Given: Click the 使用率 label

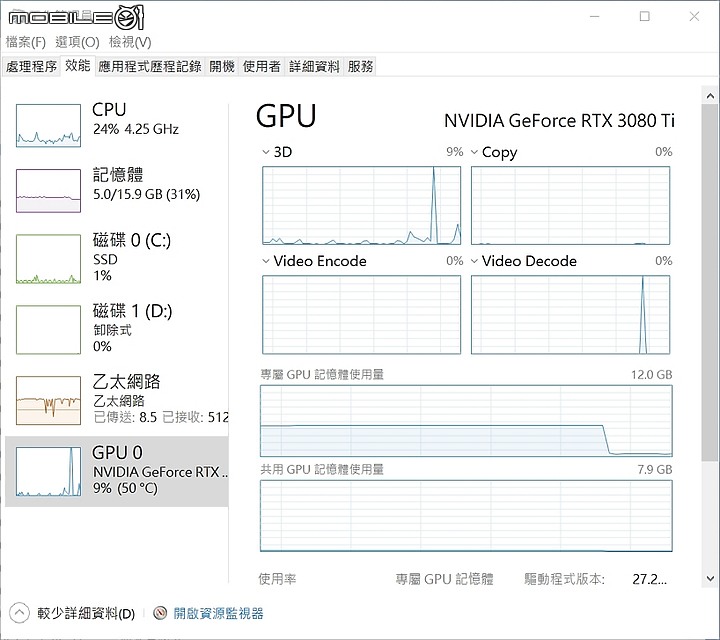Looking at the screenshot, I should tap(277, 579).
